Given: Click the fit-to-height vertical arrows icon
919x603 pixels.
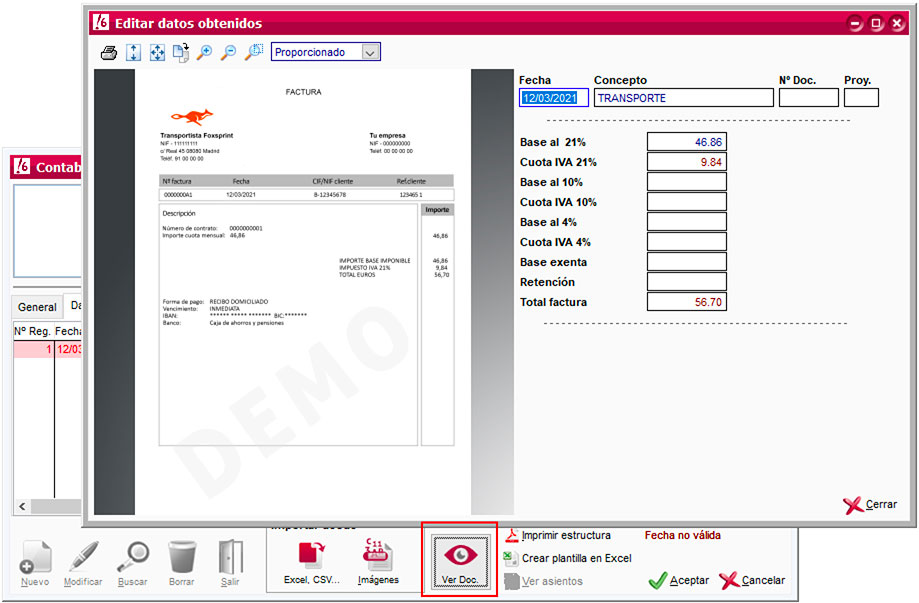Looking at the screenshot, I should [134, 53].
